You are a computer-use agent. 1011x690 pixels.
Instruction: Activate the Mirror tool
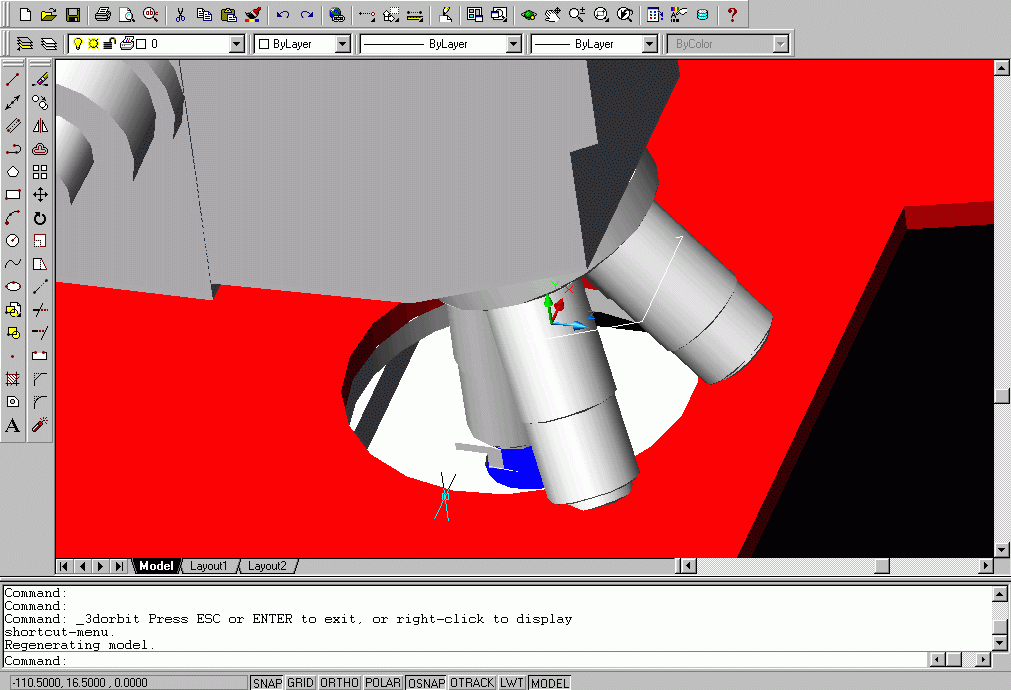point(40,125)
